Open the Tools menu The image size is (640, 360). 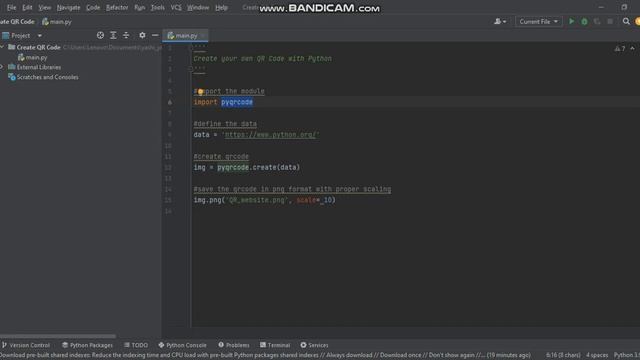click(x=158, y=7)
